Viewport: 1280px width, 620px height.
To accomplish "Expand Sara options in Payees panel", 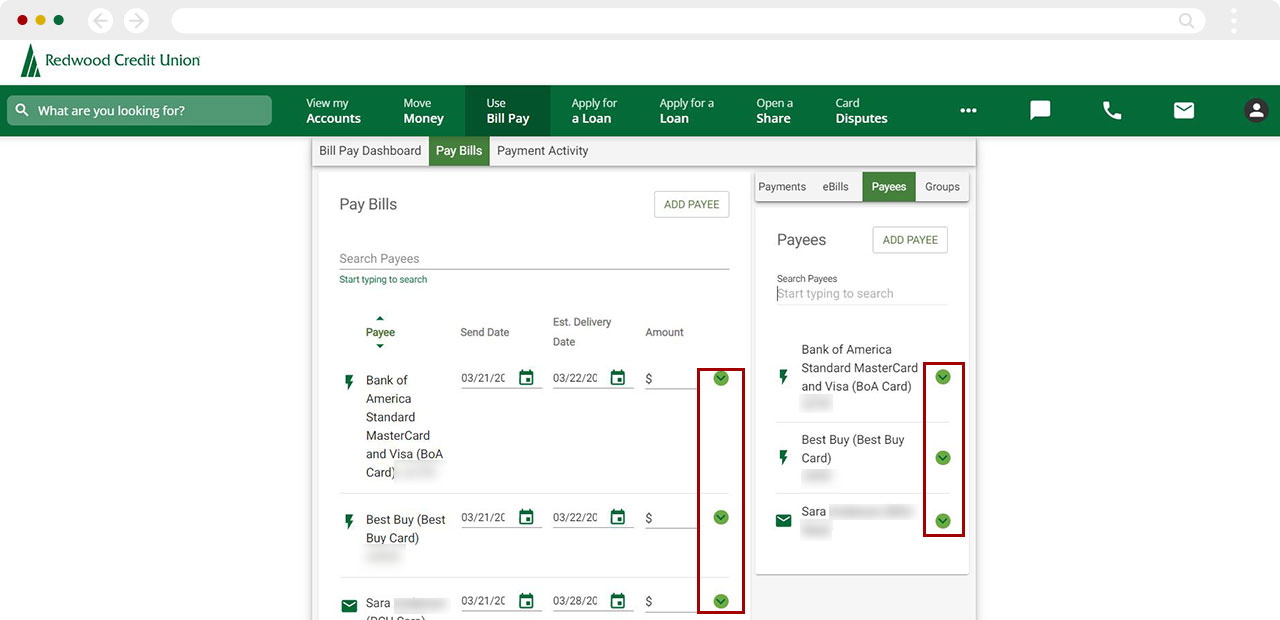I will pos(942,521).
